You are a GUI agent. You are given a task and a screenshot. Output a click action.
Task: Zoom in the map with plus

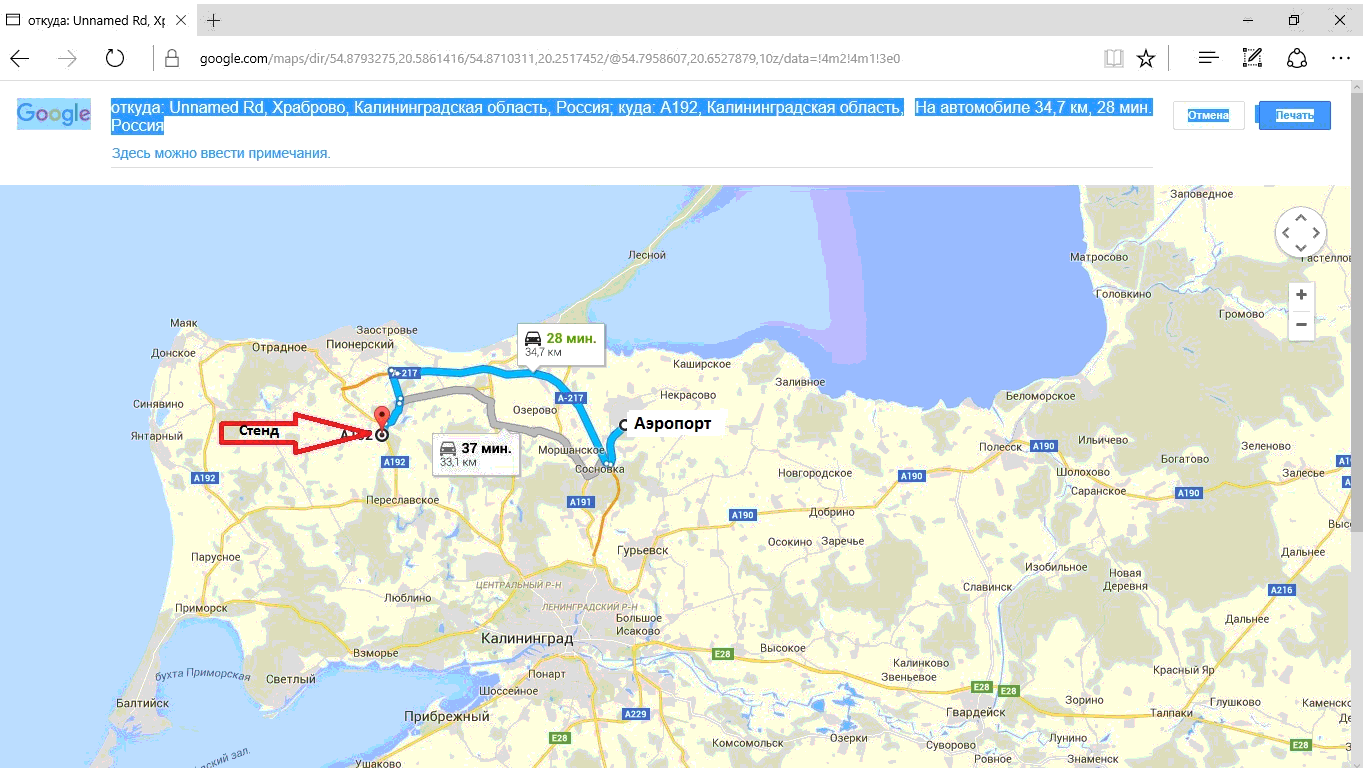1300,295
